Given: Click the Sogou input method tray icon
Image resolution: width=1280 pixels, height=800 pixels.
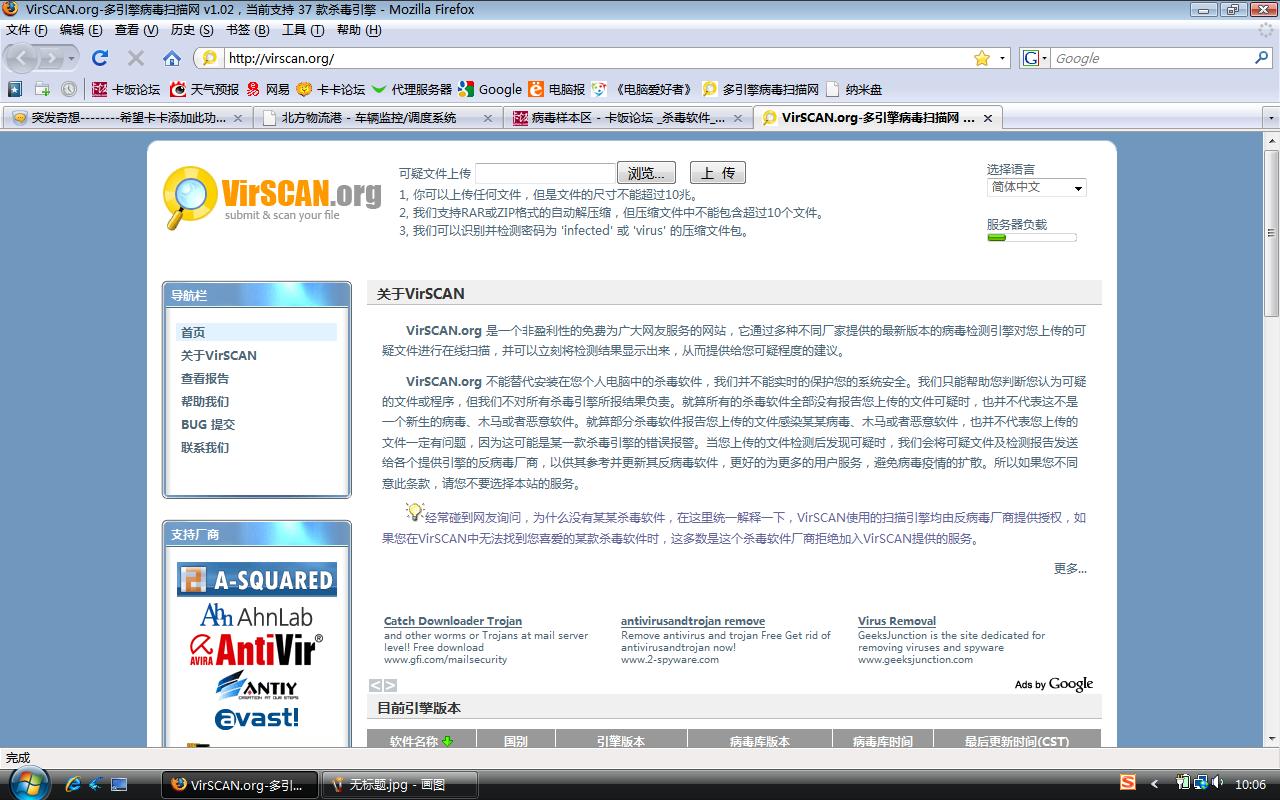Looking at the screenshot, I should [x=1128, y=783].
